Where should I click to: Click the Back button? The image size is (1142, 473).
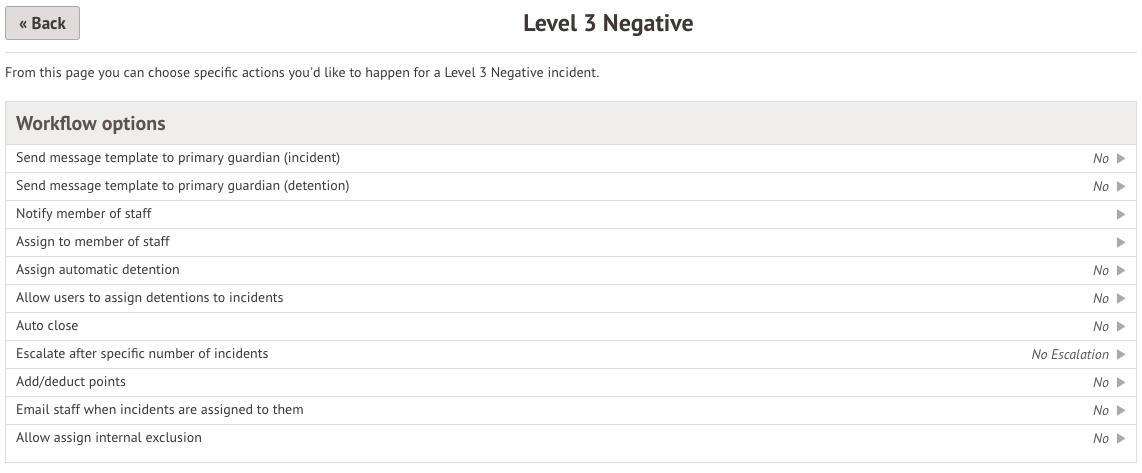42,23
